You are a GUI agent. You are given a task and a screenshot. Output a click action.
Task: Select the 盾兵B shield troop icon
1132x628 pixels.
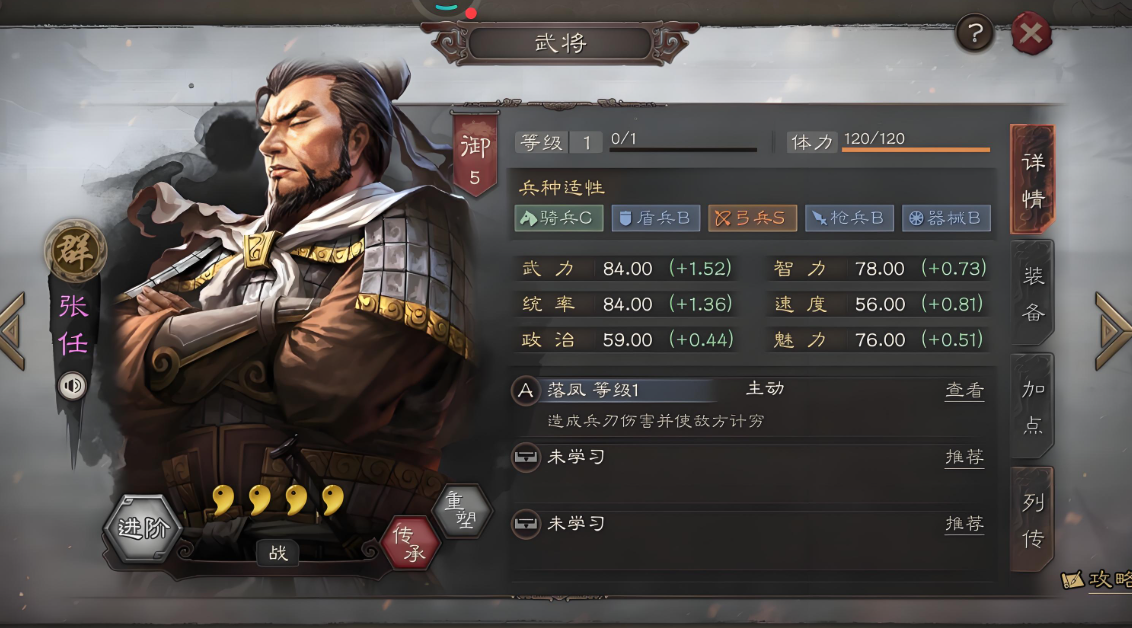(x=656, y=218)
